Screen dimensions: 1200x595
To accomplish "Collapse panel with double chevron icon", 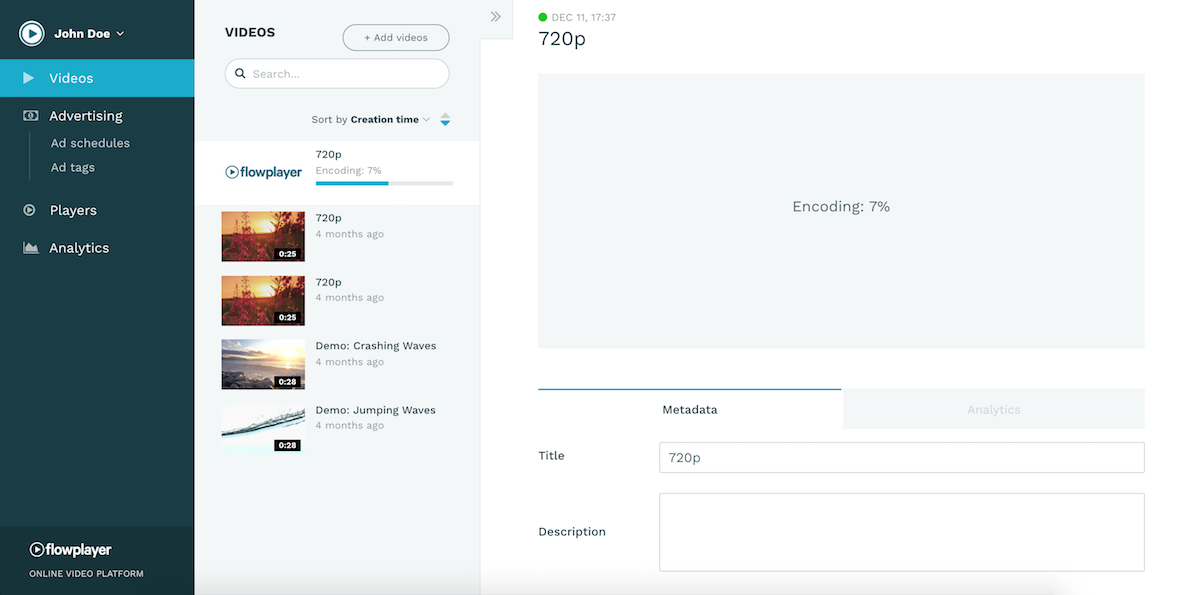I will (495, 16).
